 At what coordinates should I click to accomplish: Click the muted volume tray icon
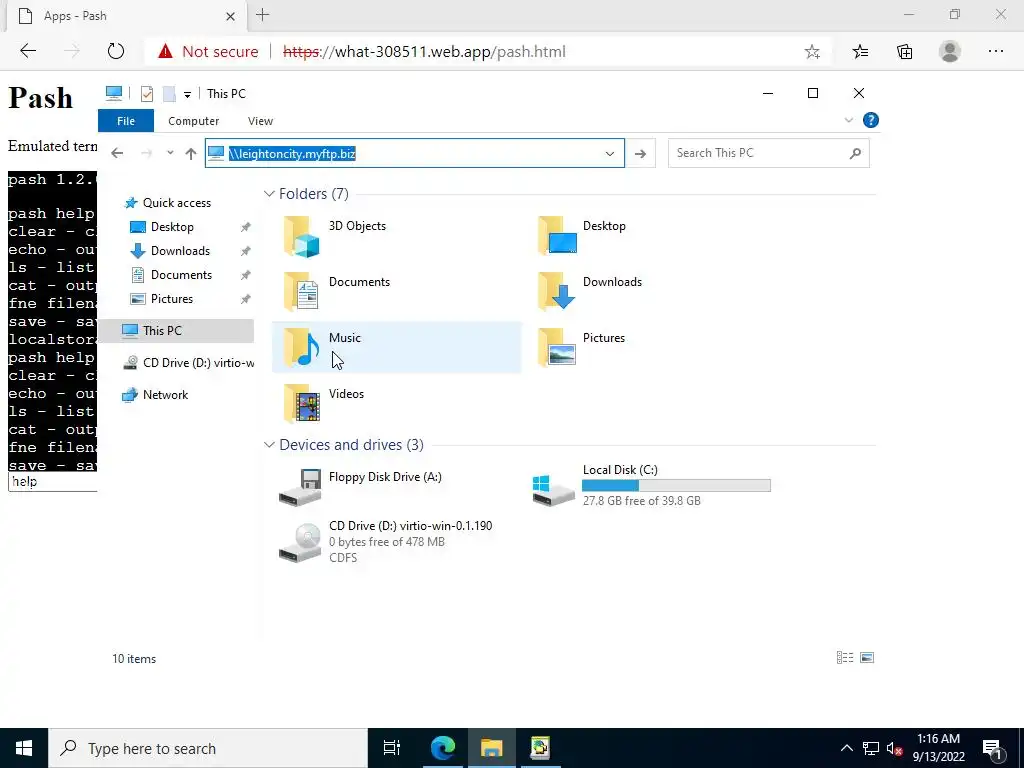click(895, 748)
